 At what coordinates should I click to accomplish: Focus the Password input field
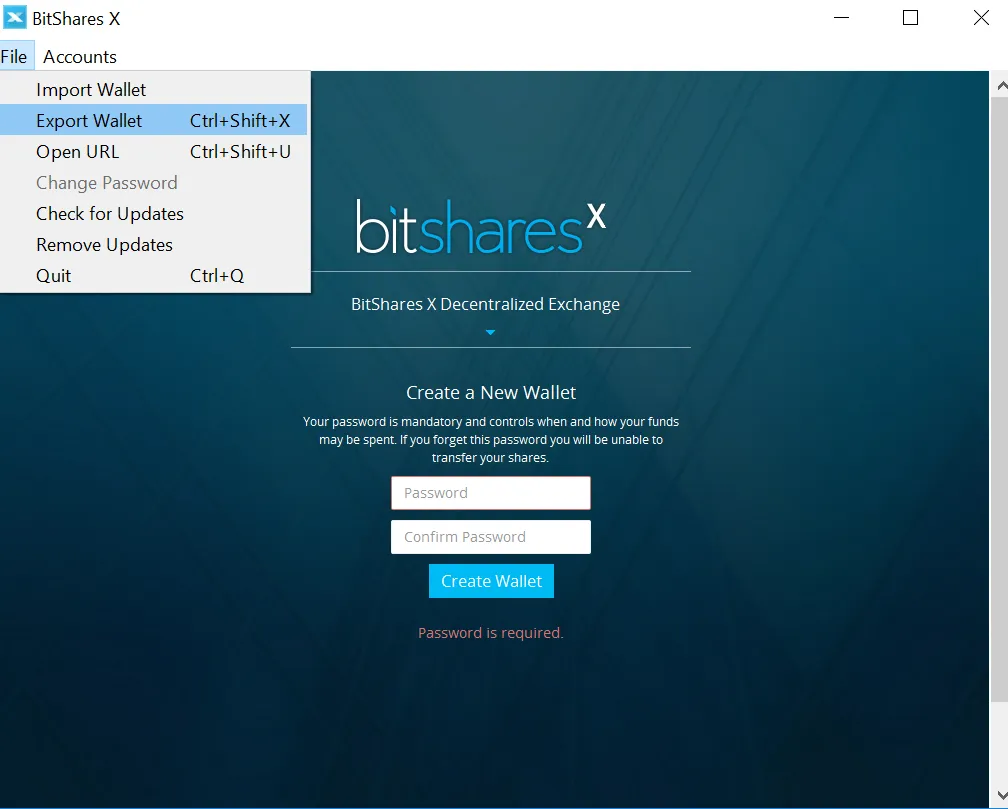click(x=490, y=493)
